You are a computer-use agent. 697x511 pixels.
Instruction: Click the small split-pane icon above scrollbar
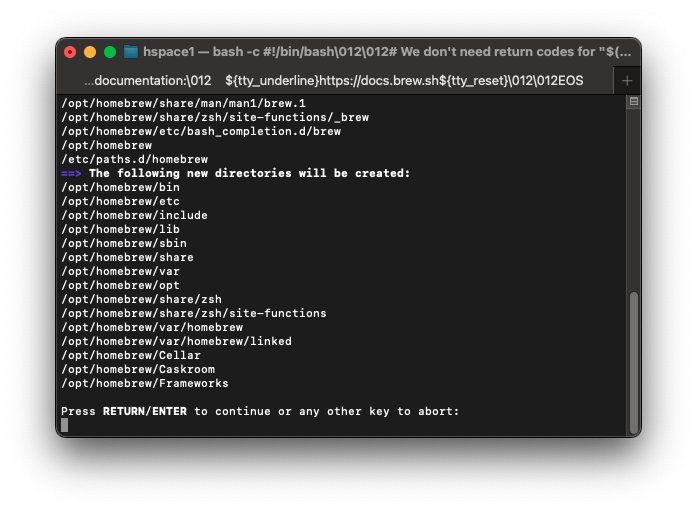click(634, 102)
